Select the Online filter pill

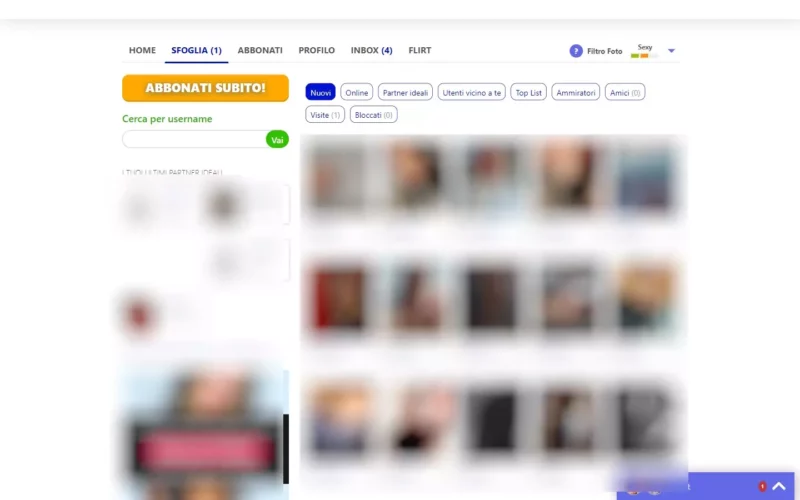click(357, 92)
